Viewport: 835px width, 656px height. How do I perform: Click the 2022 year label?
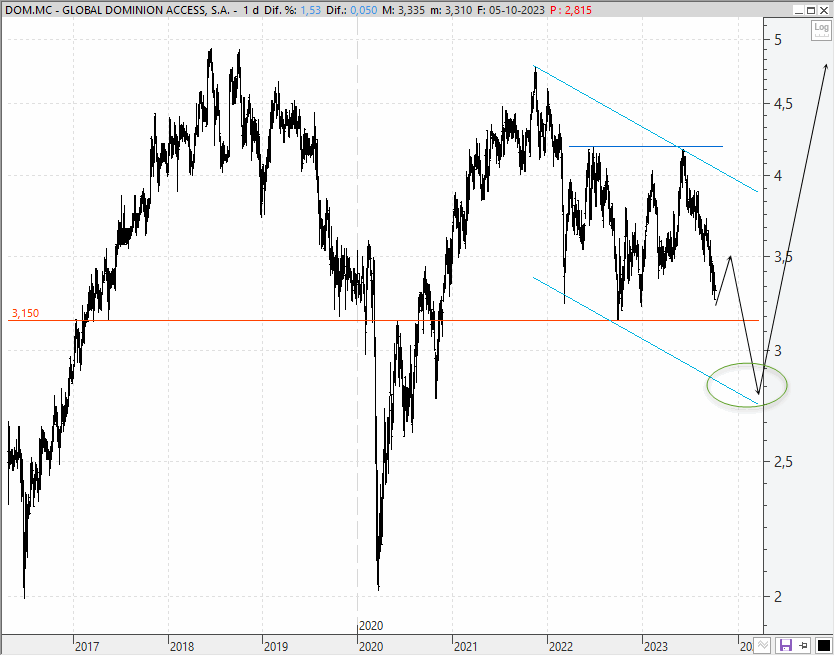[x=561, y=646]
